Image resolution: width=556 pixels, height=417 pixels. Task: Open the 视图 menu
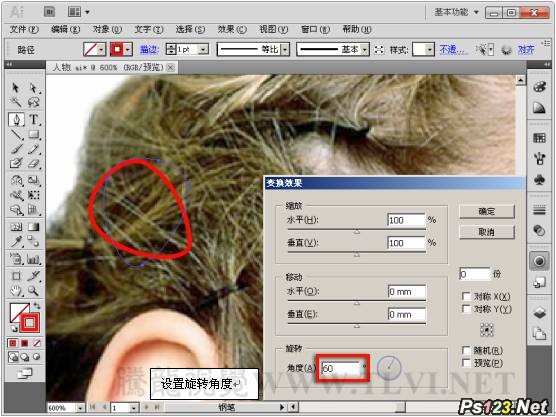(x=273, y=29)
